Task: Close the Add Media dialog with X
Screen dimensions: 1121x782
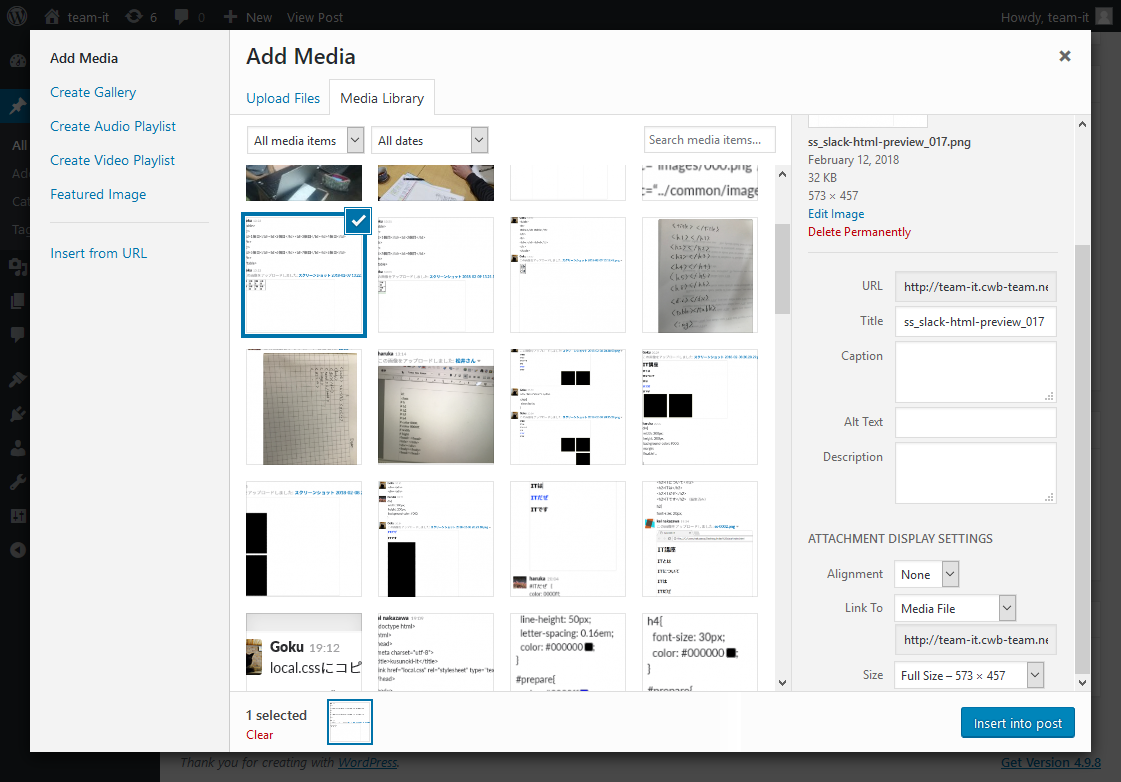Action: (1065, 57)
